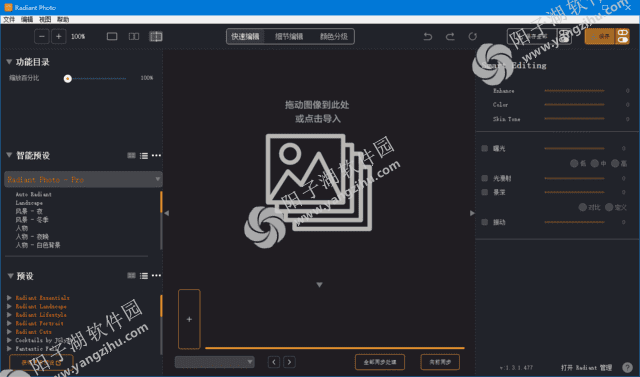Click the image stack import icon
This screenshot has width=640, height=377.
tap(319, 182)
